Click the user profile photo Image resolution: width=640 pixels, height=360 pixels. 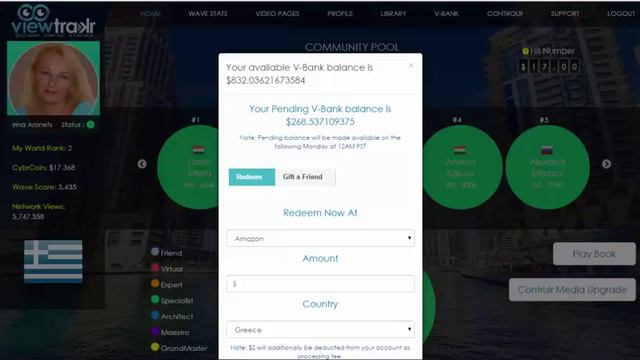point(53,78)
